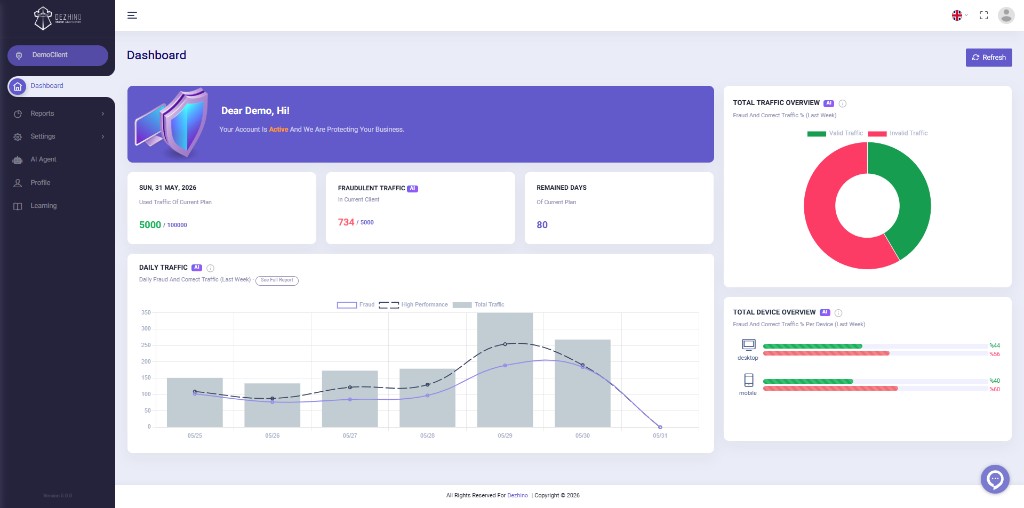Click the AI badge beside Total Device Overview
This screenshot has width=1024, height=508.
point(825,313)
